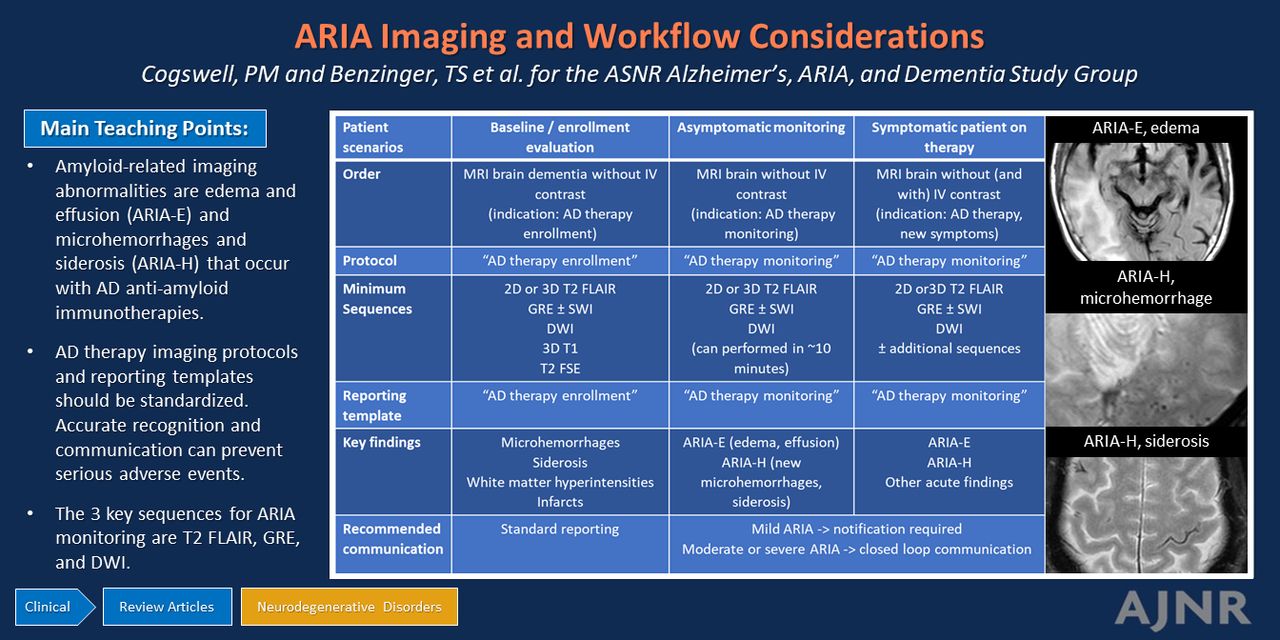Open the Review Articles tag
The width and height of the screenshot is (1280, 640).
[166, 606]
